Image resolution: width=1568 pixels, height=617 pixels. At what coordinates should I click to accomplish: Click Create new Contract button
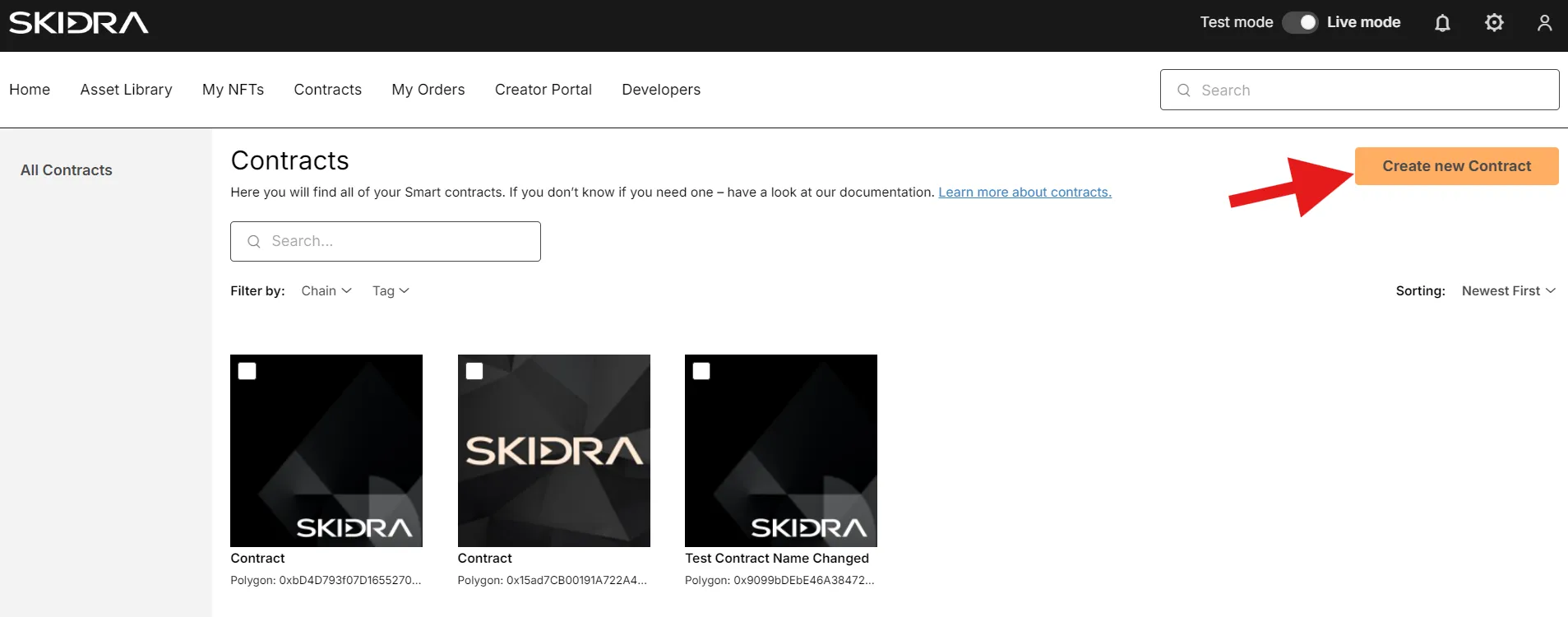click(1456, 166)
